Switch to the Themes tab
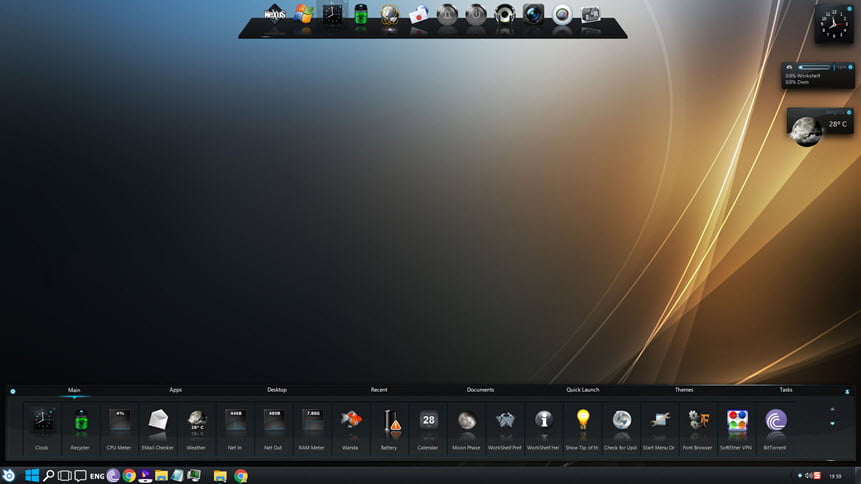This screenshot has width=861, height=484. coord(684,390)
